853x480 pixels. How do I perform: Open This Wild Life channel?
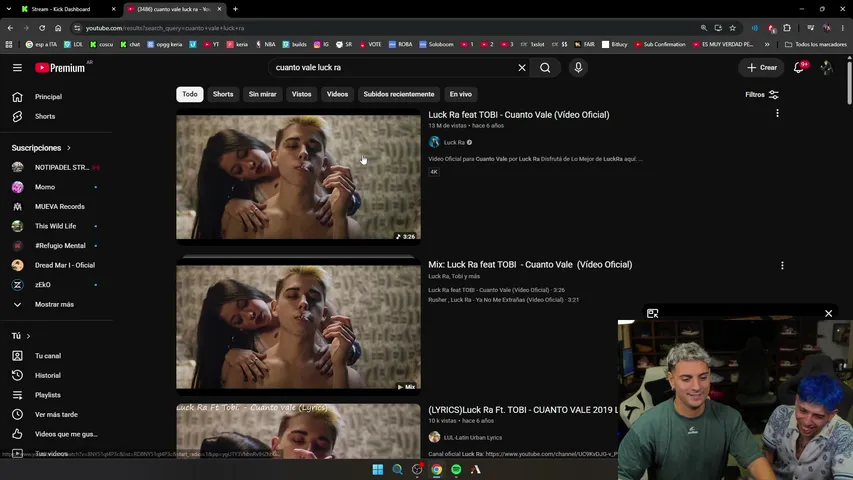pyautogui.click(x=57, y=226)
